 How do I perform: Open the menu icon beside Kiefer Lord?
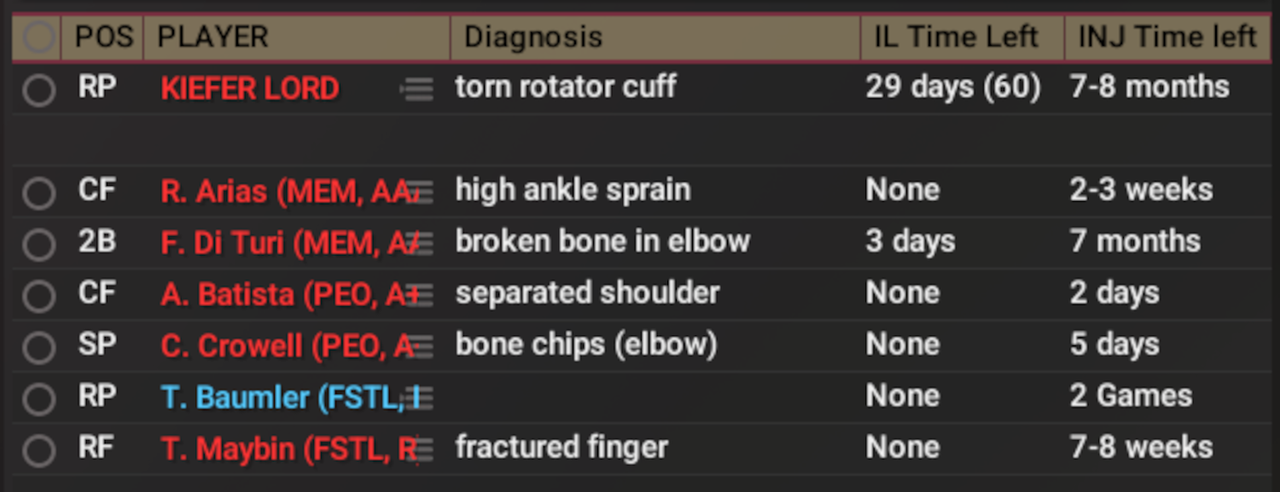click(417, 90)
